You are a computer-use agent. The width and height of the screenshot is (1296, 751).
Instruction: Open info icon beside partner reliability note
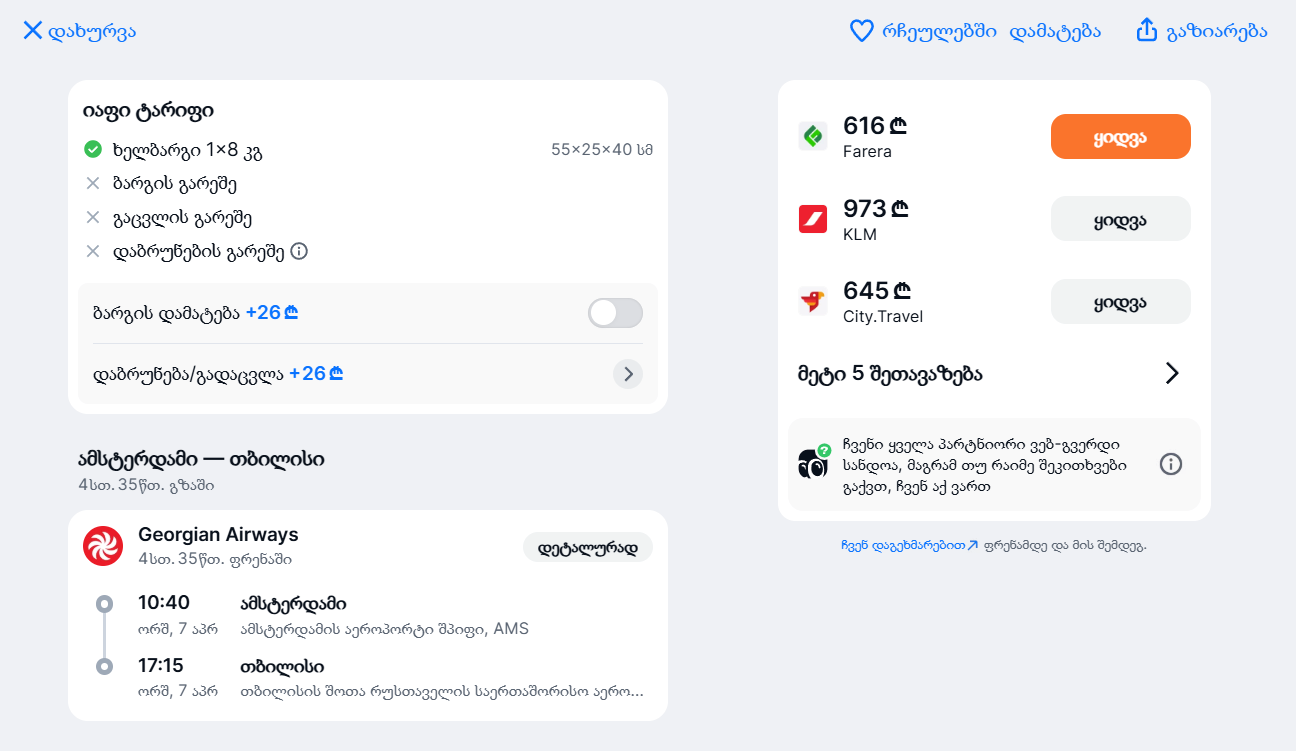pos(1171,464)
